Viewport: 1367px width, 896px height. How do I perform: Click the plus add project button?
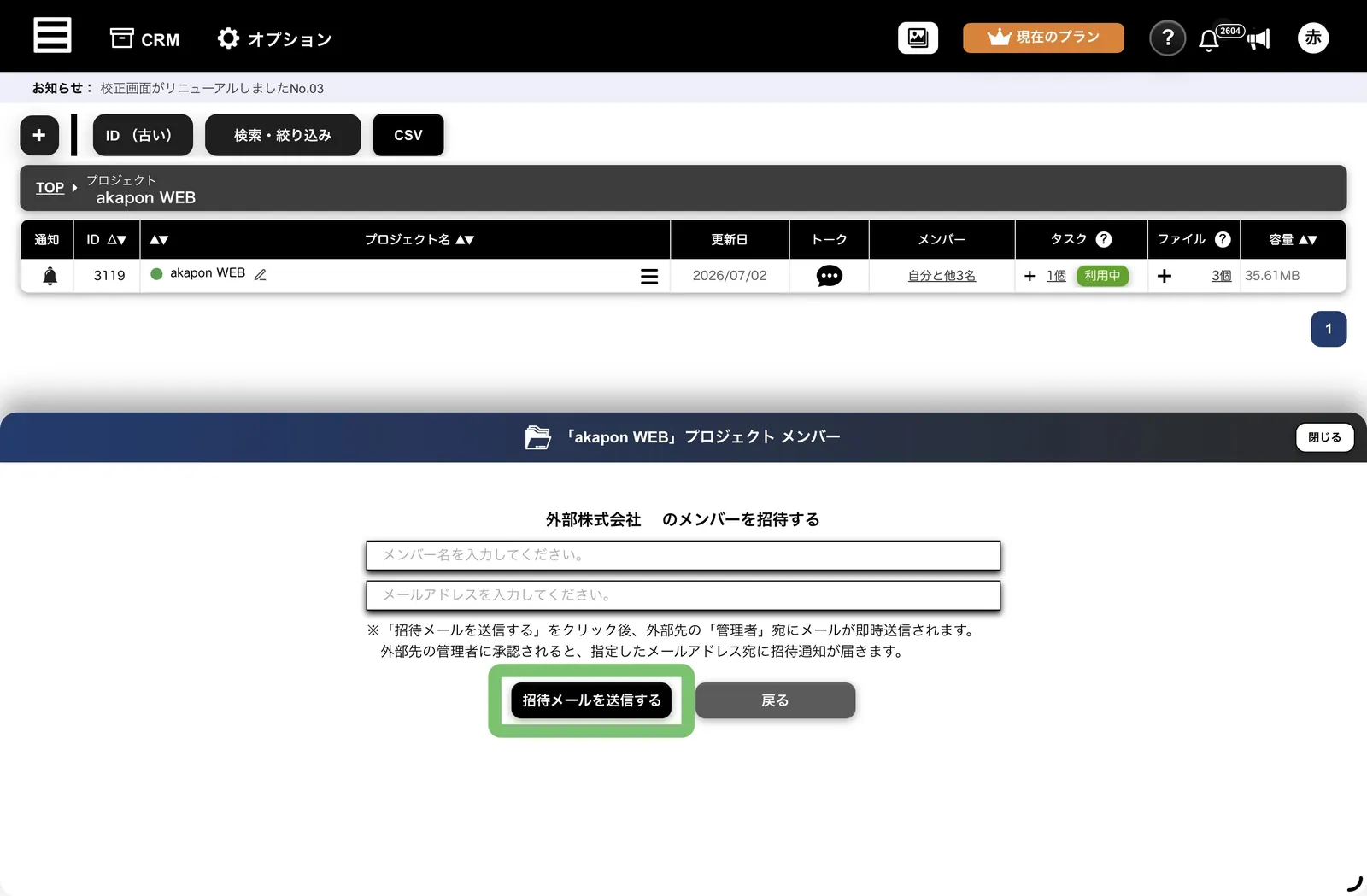click(39, 135)
